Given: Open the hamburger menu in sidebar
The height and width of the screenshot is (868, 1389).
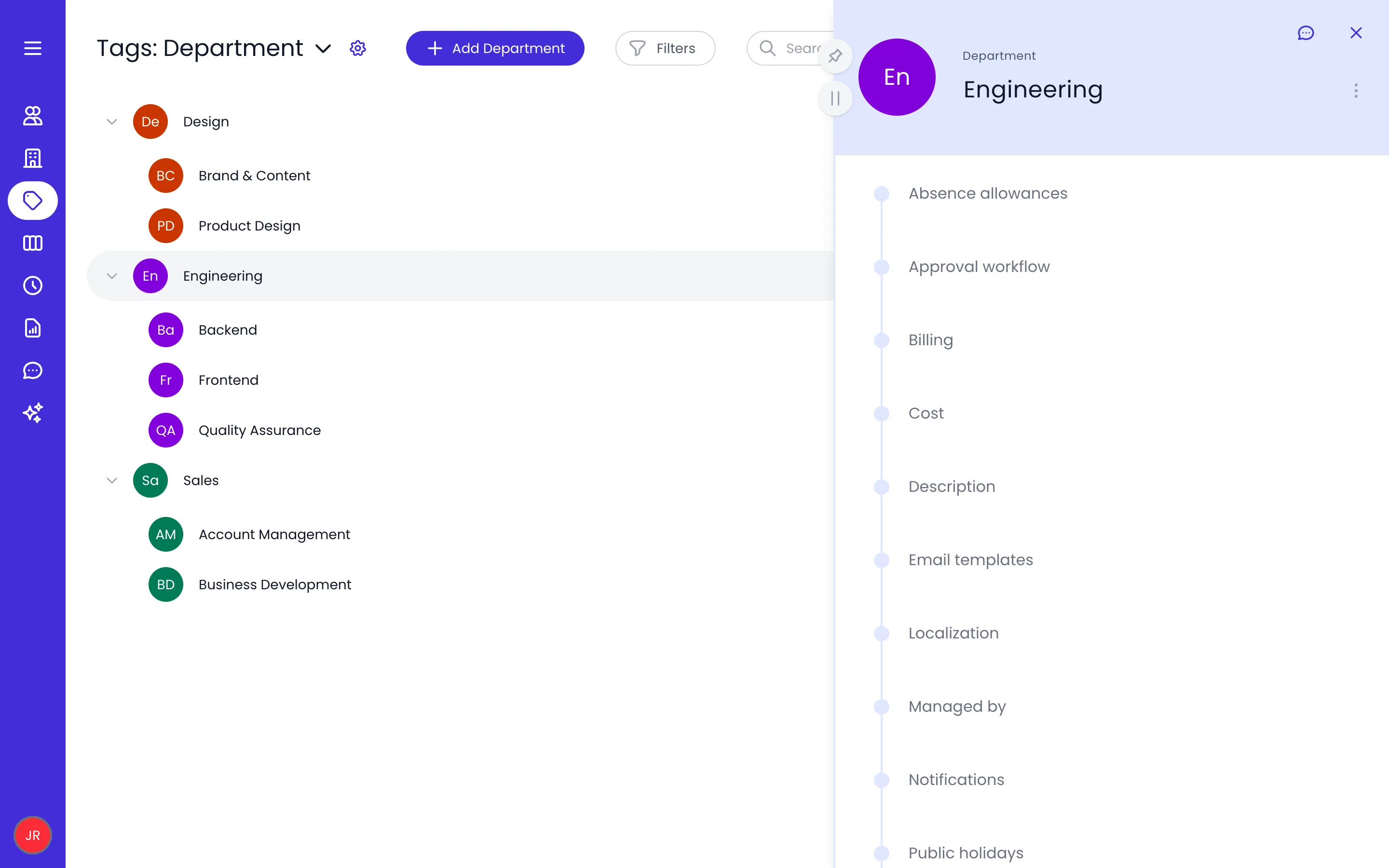Looking at the screenshot, I should 33,48.
